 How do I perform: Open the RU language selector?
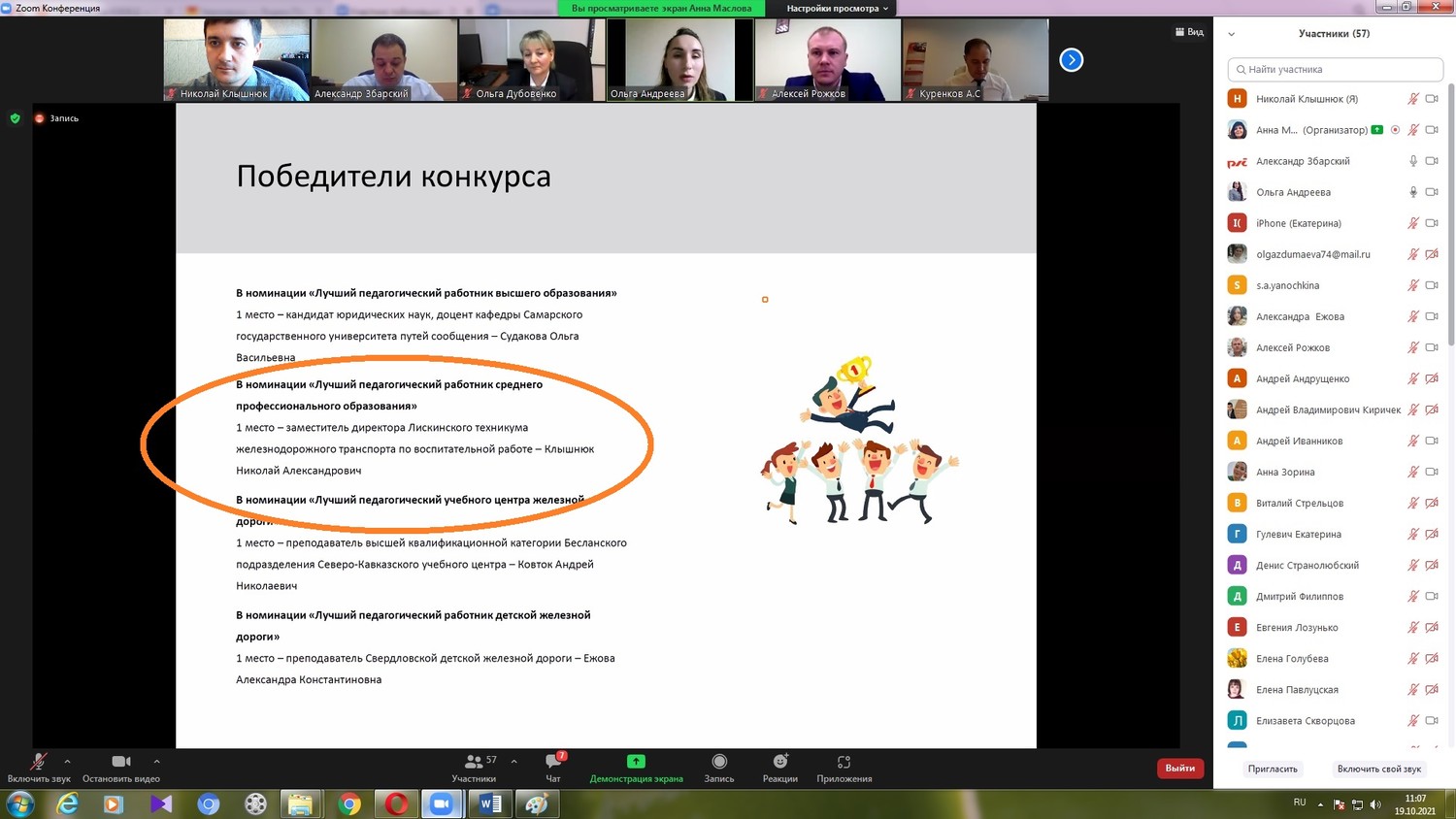tap(1300, 803)
